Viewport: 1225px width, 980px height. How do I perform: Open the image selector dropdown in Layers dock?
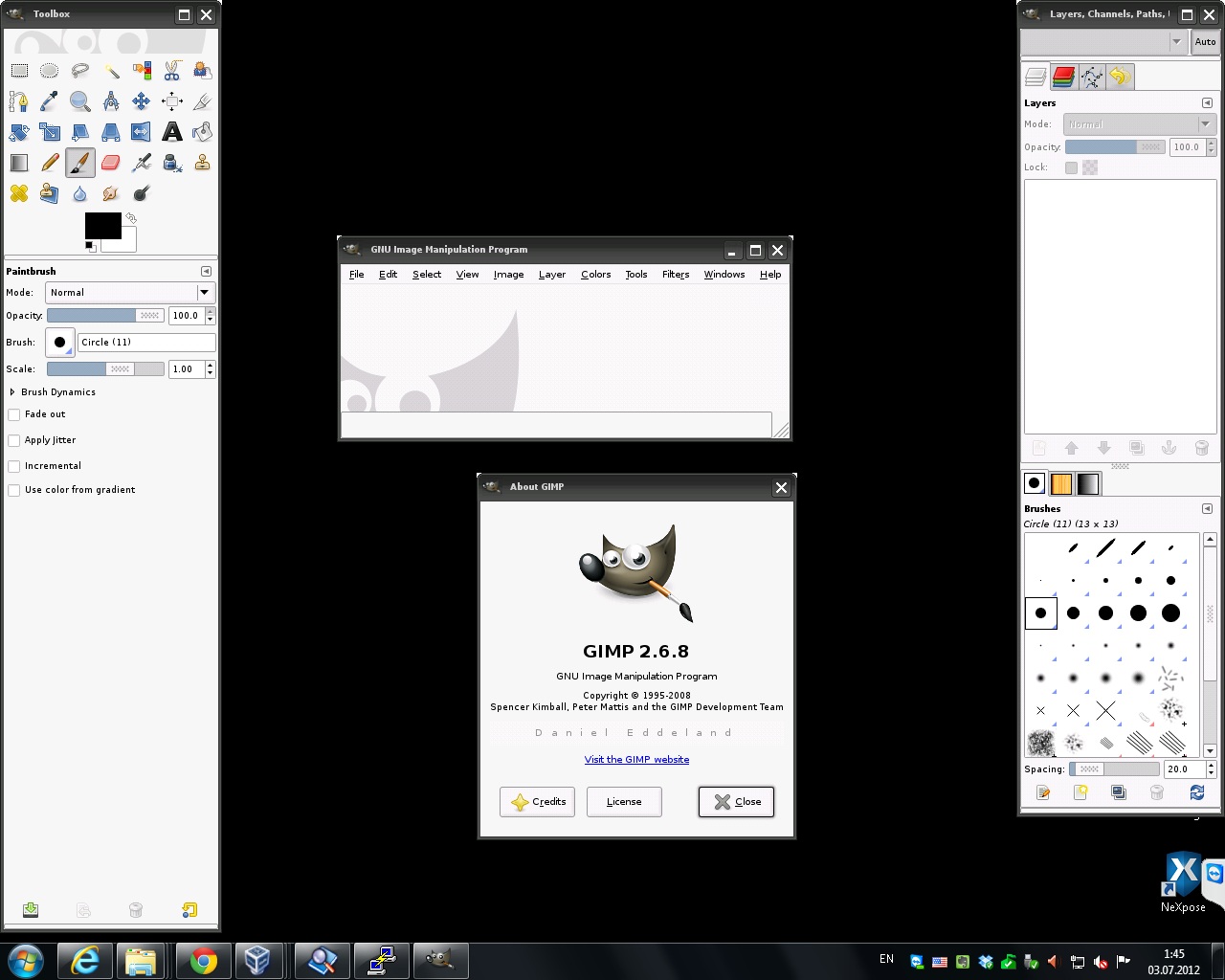point(1104,42)
